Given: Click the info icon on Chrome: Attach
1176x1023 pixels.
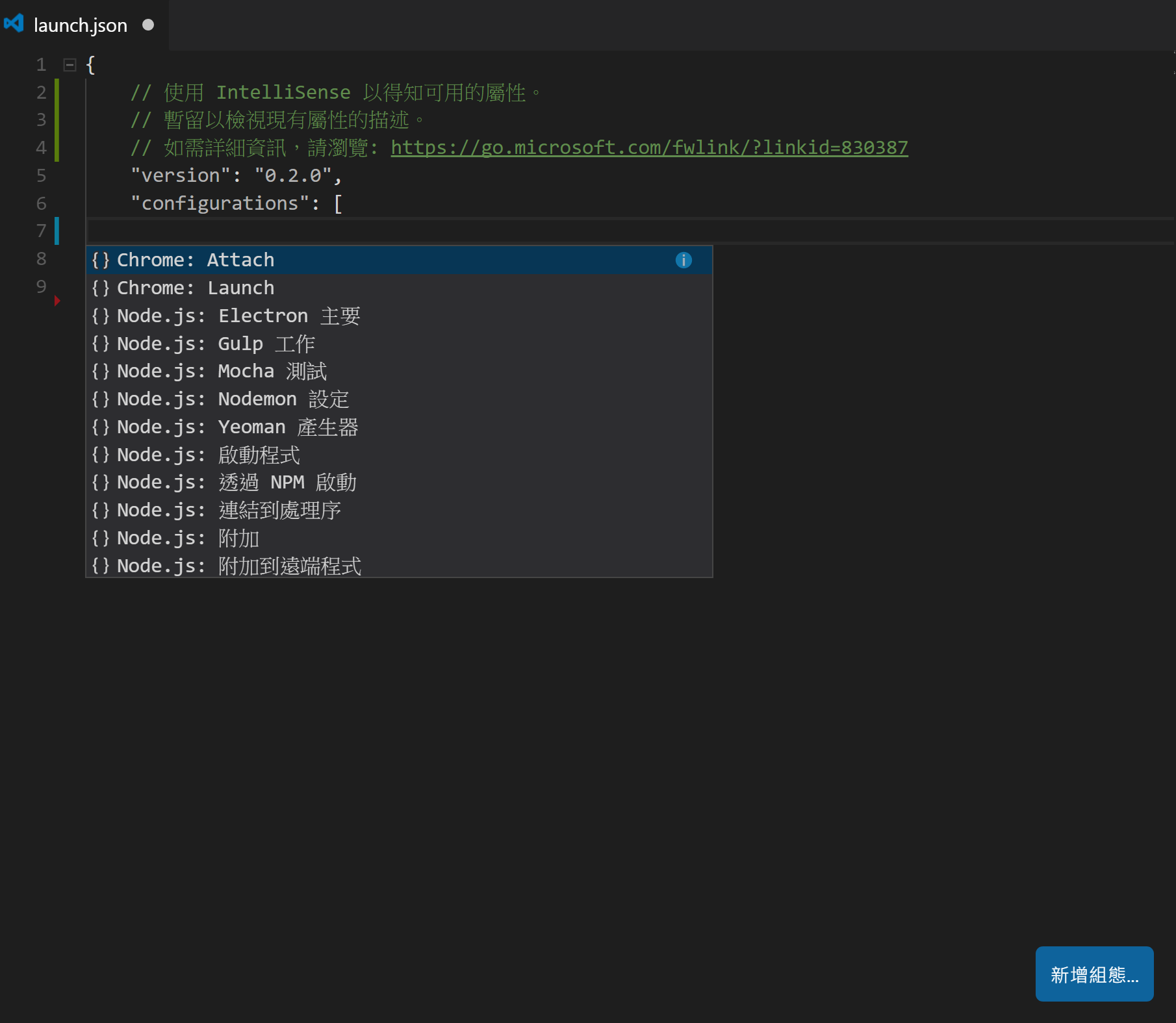Looking at the screenshot, I should pos(684,260).
